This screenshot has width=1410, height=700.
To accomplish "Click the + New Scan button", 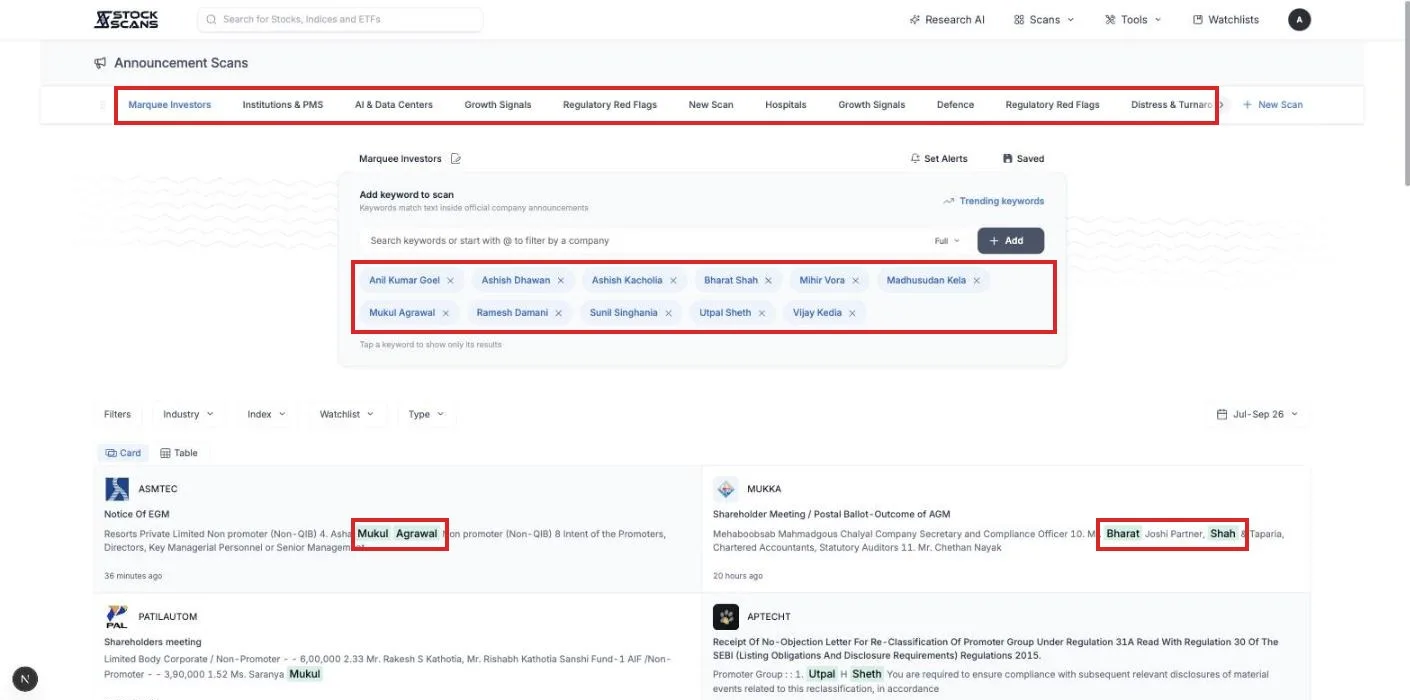I will click(x=1272, y=105).
